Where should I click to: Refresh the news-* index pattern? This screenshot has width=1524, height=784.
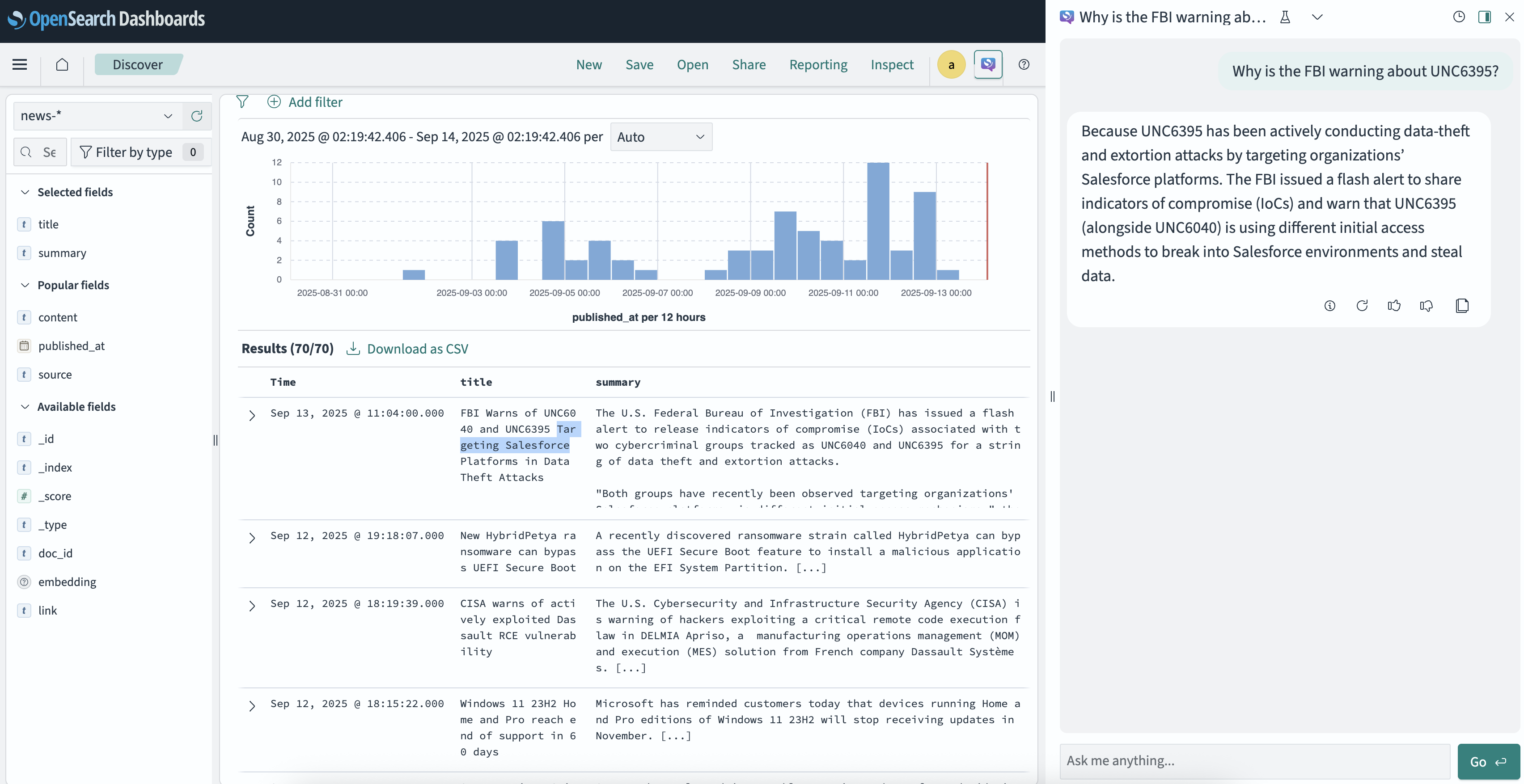(x=197, y=116)
